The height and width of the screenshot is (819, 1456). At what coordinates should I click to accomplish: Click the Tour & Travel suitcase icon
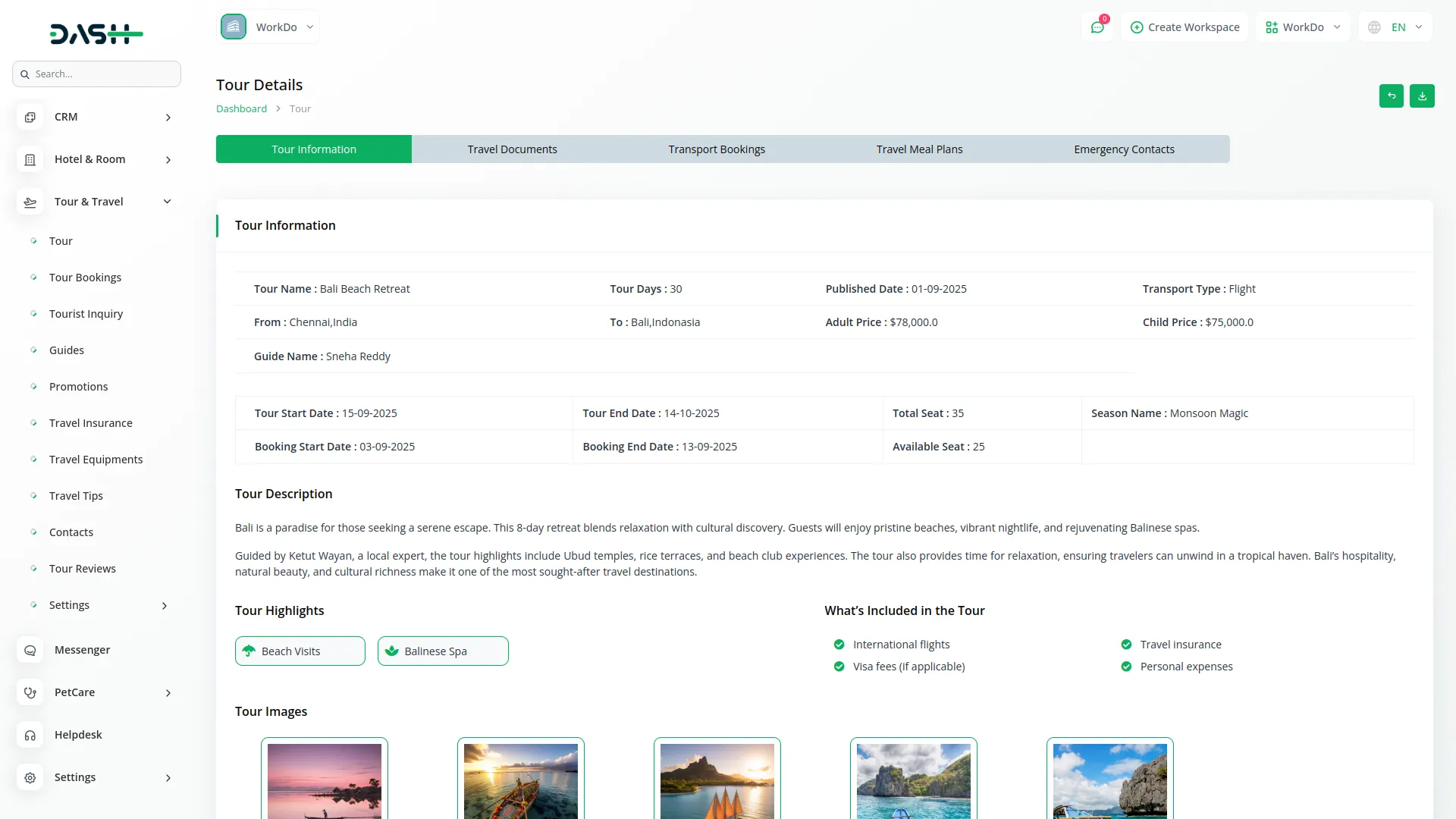[x=30, y=202]
